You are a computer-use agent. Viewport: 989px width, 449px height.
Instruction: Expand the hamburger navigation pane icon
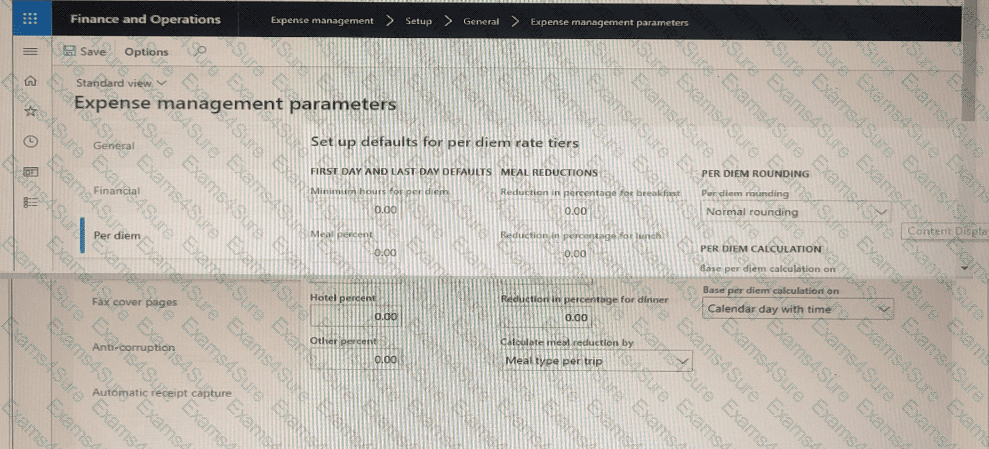(30, 51)
